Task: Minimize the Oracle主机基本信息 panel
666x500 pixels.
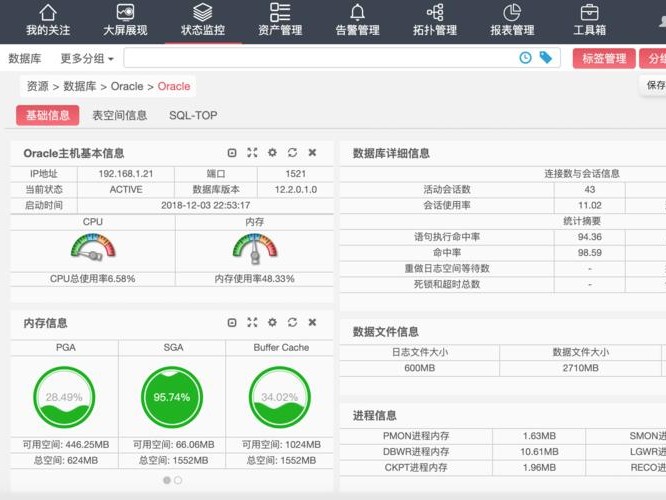Action: pyautogui.click(x=232, y=153)
